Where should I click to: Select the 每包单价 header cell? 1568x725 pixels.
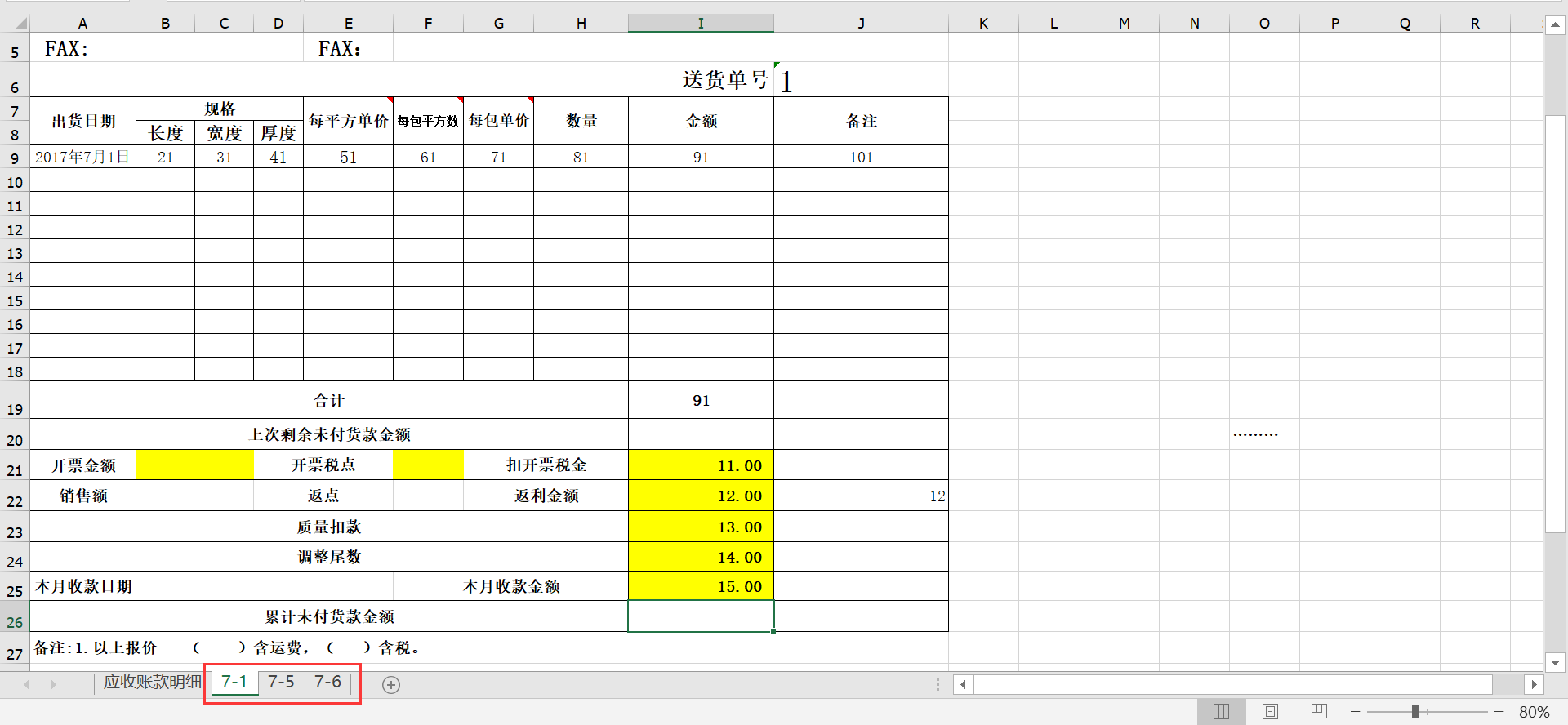pyautogui.click(x=498, y=121)
